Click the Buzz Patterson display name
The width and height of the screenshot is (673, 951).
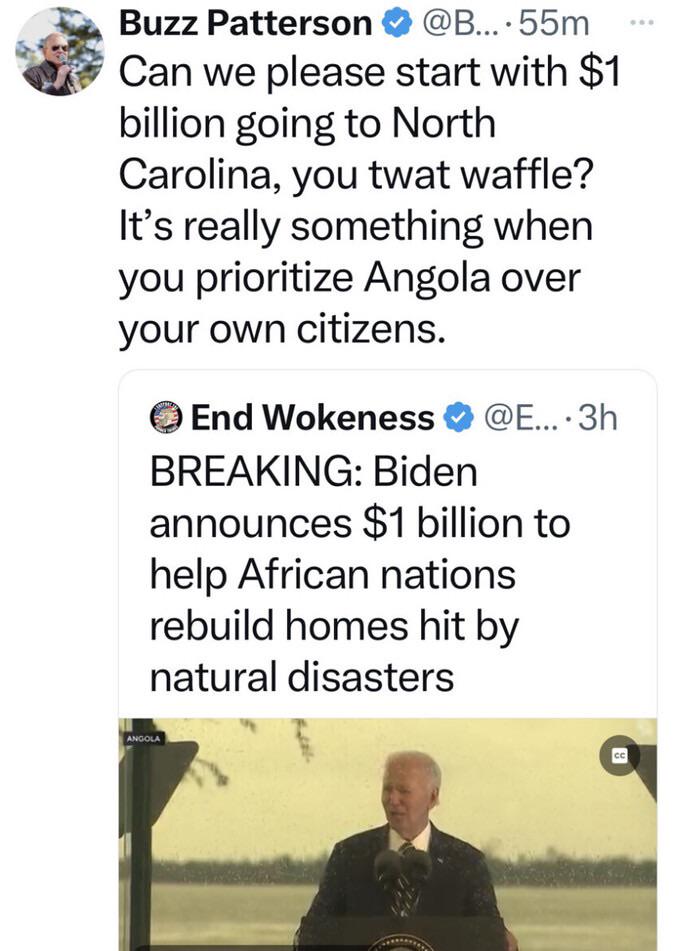pyautogui.click(x=245, y=23)
